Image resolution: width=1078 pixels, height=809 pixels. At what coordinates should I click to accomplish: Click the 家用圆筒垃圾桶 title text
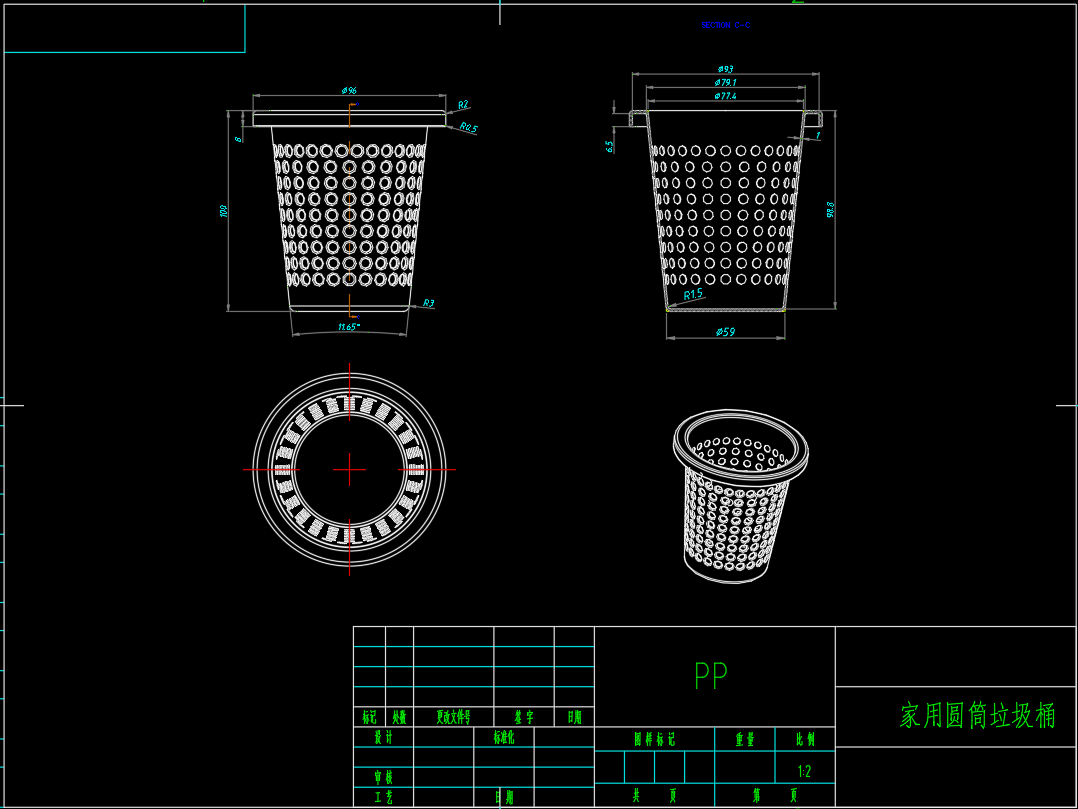tap(978, 716)
